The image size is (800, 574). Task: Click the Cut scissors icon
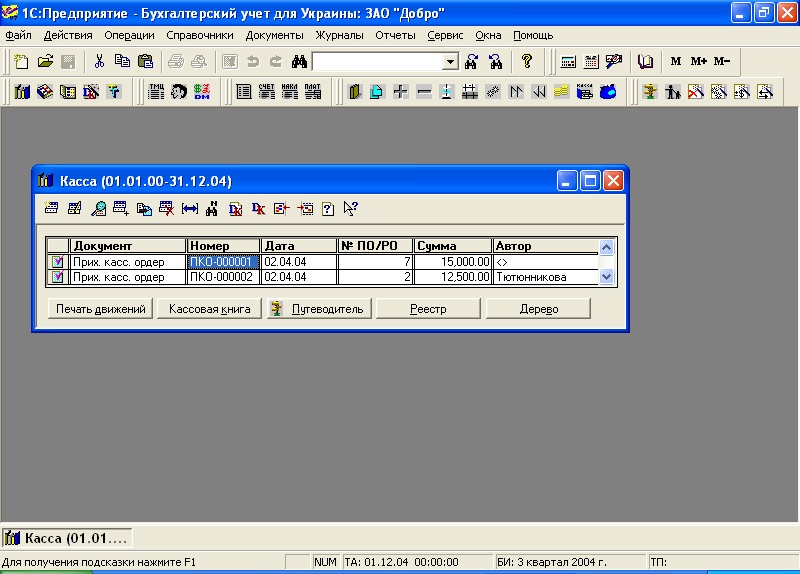(99, 62)
